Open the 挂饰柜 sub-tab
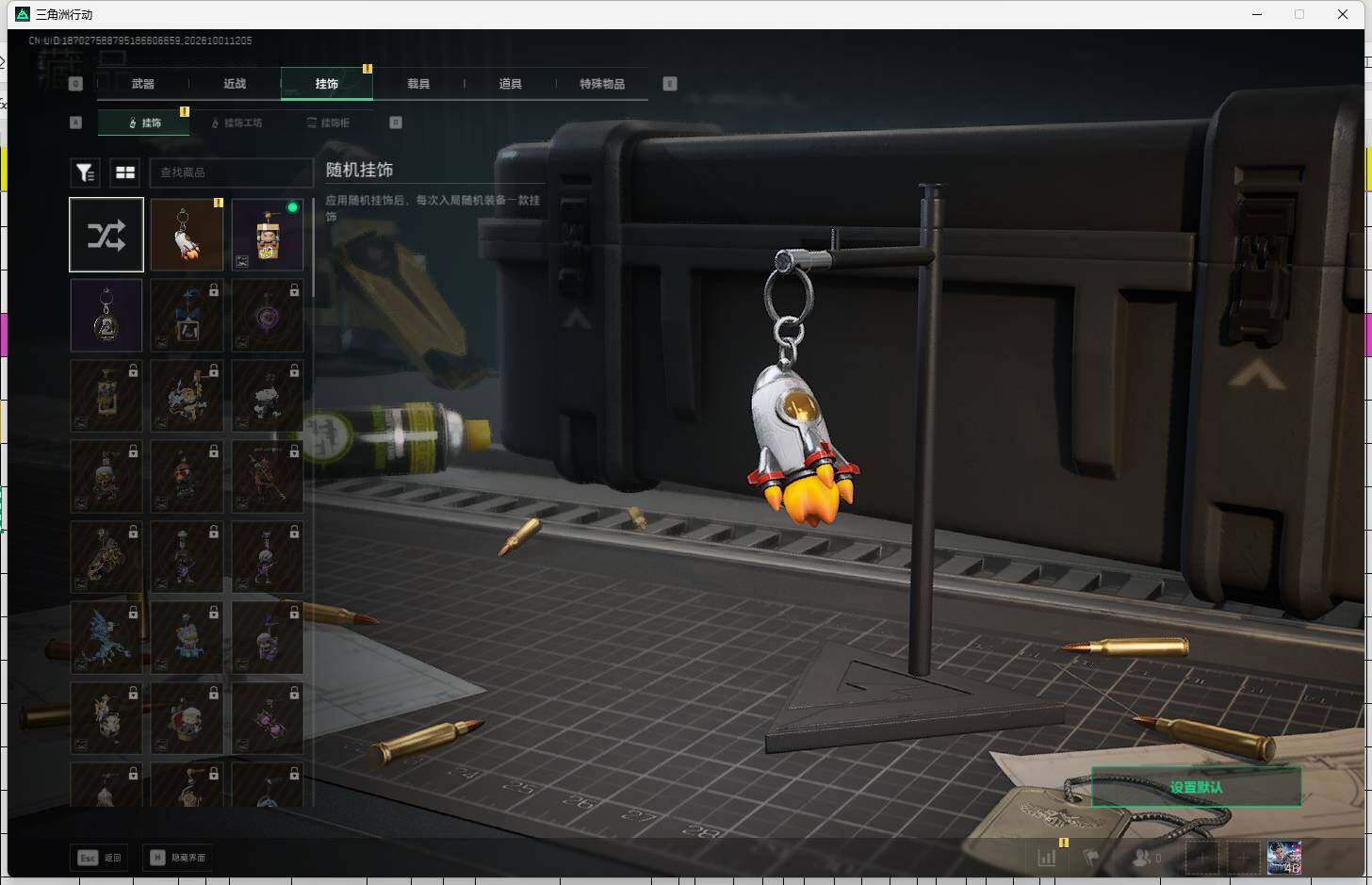 (329, 123)
